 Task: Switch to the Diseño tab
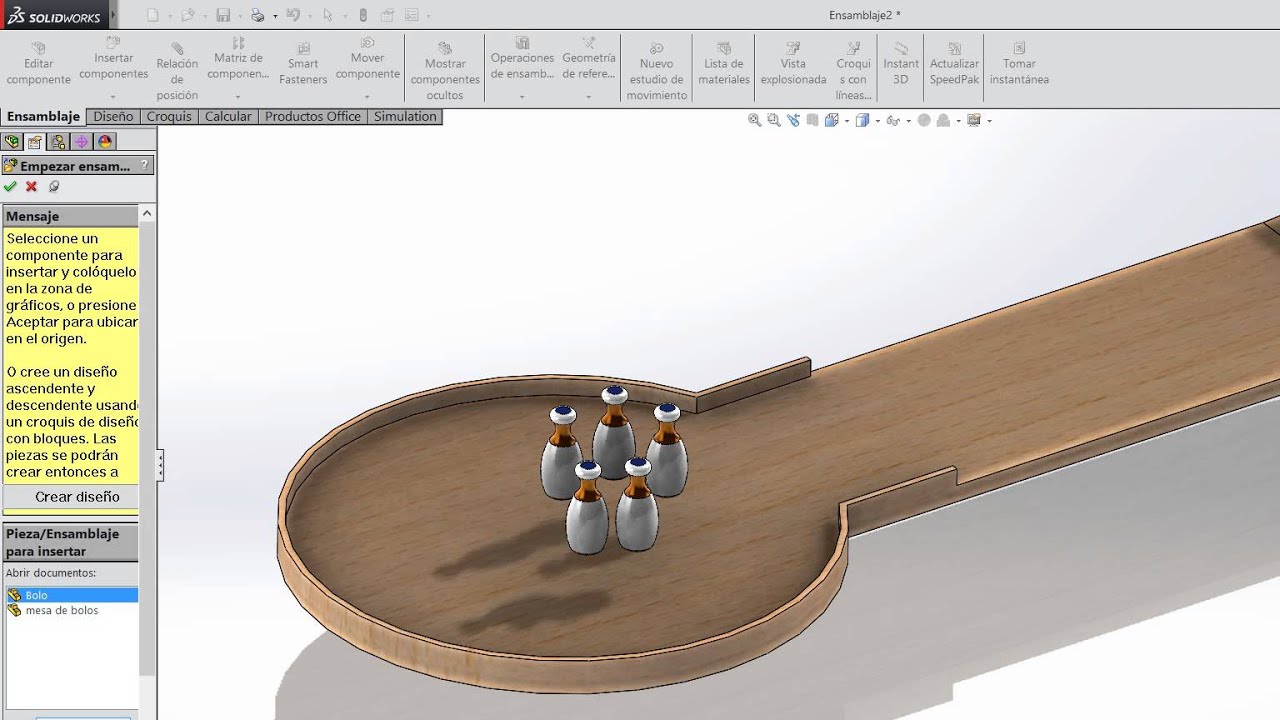(x=113, y=117)
